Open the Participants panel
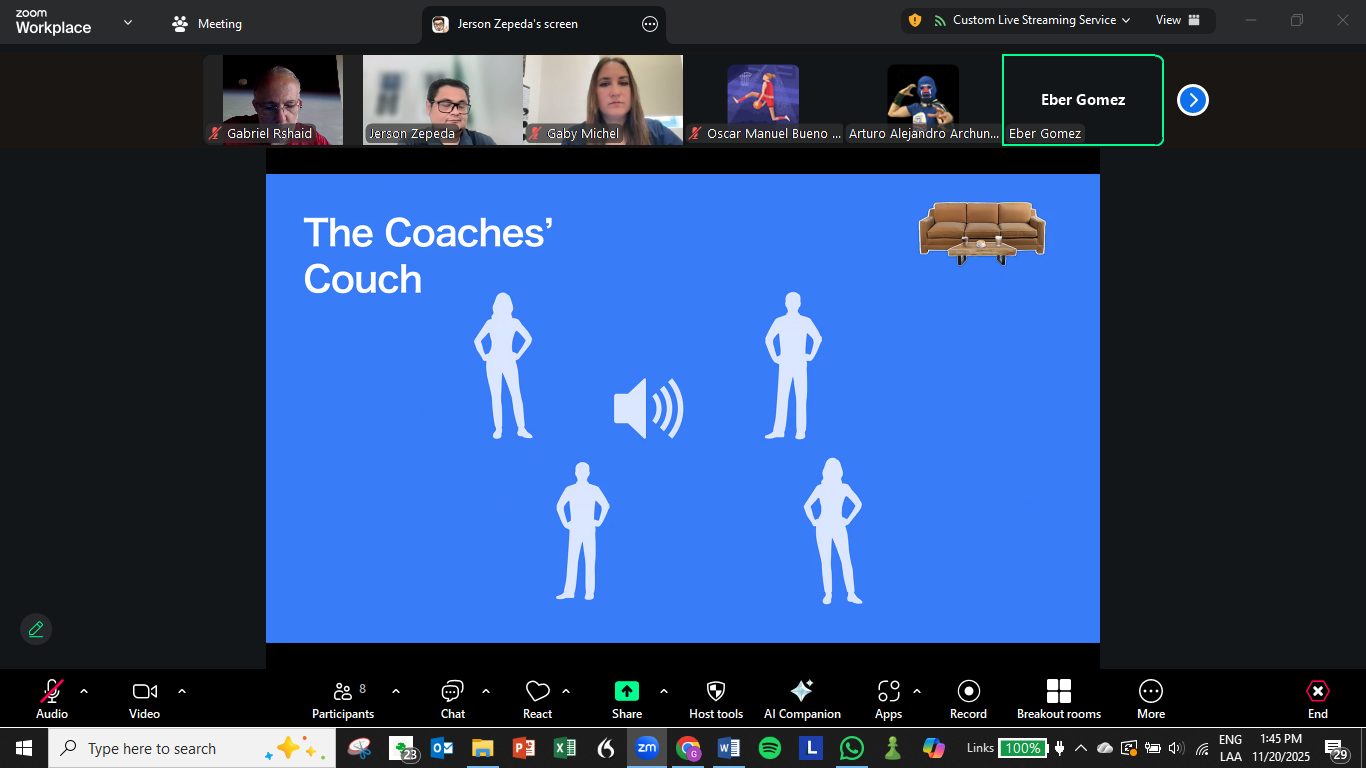This screenshot has height=768, width=1366. (343, 699)
